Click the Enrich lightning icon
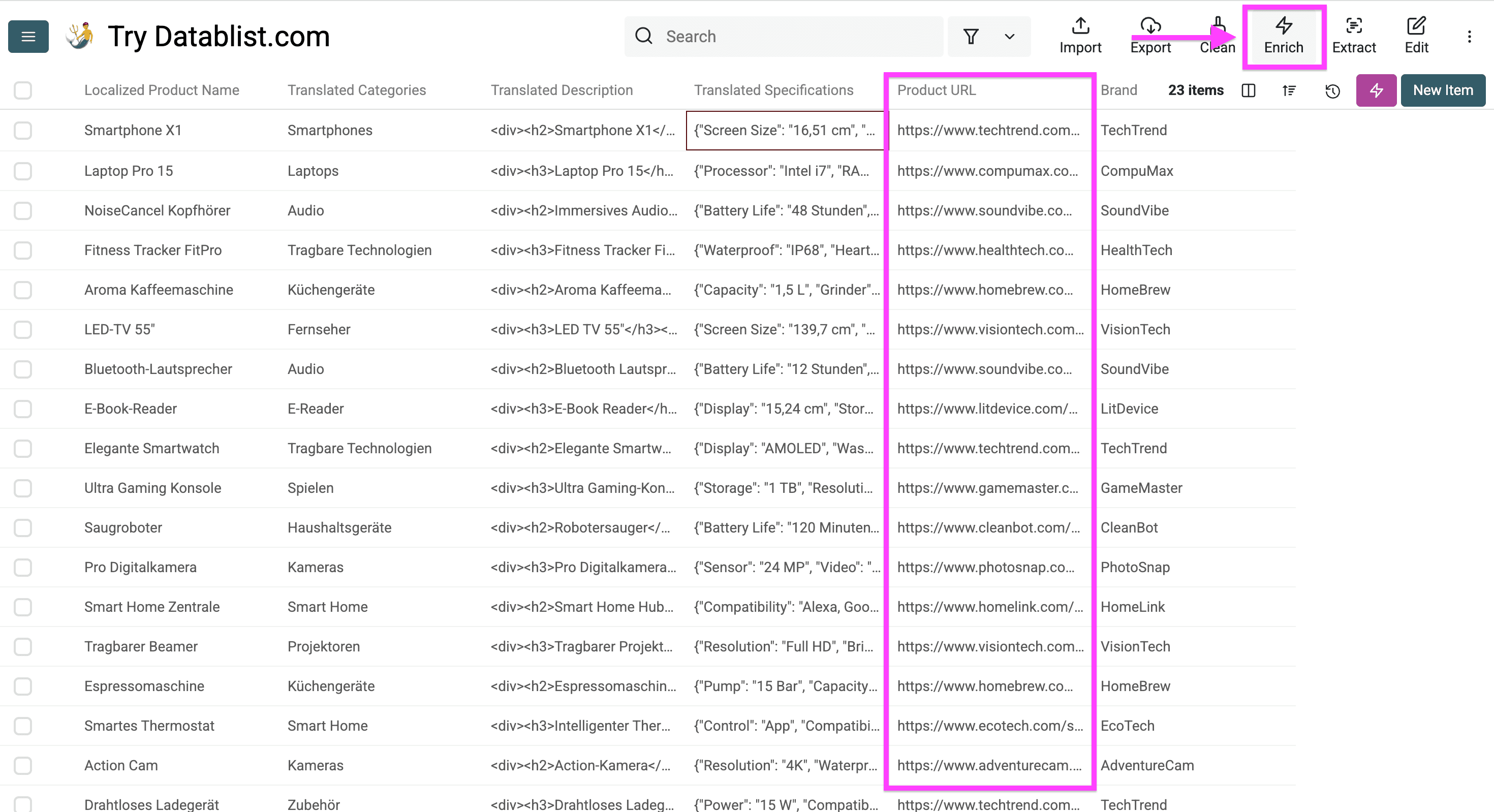 pos(1284,26)
